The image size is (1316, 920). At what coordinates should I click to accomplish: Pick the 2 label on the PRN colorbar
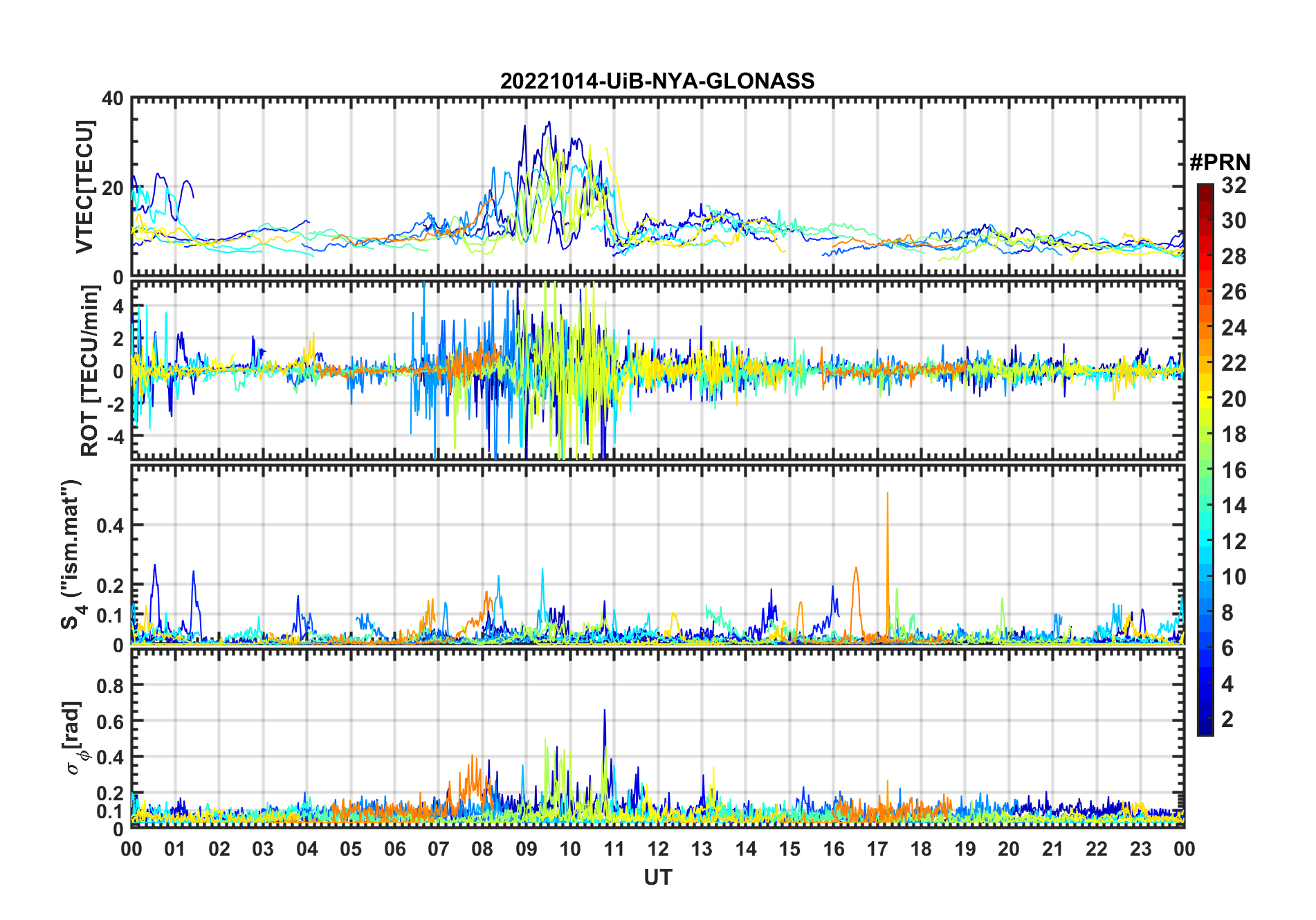(1227, 719)
